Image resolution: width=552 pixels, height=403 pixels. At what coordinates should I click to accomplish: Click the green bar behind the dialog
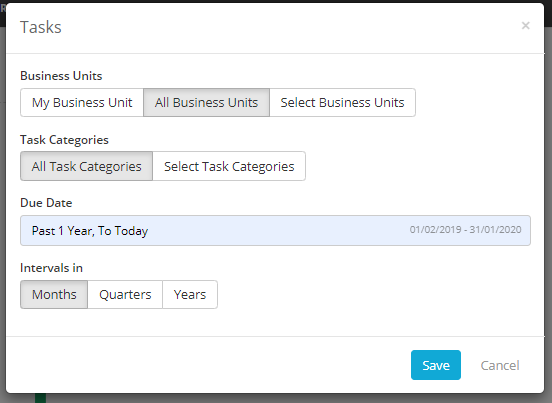40,398
